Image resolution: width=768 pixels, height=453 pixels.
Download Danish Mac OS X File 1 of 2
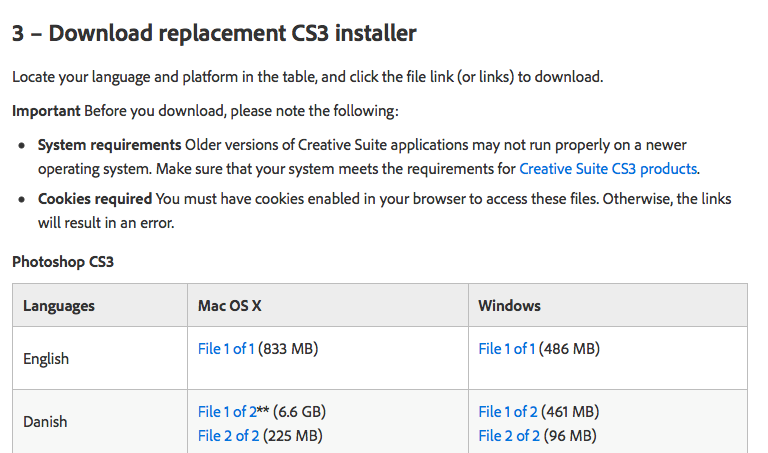click(227, 412)
